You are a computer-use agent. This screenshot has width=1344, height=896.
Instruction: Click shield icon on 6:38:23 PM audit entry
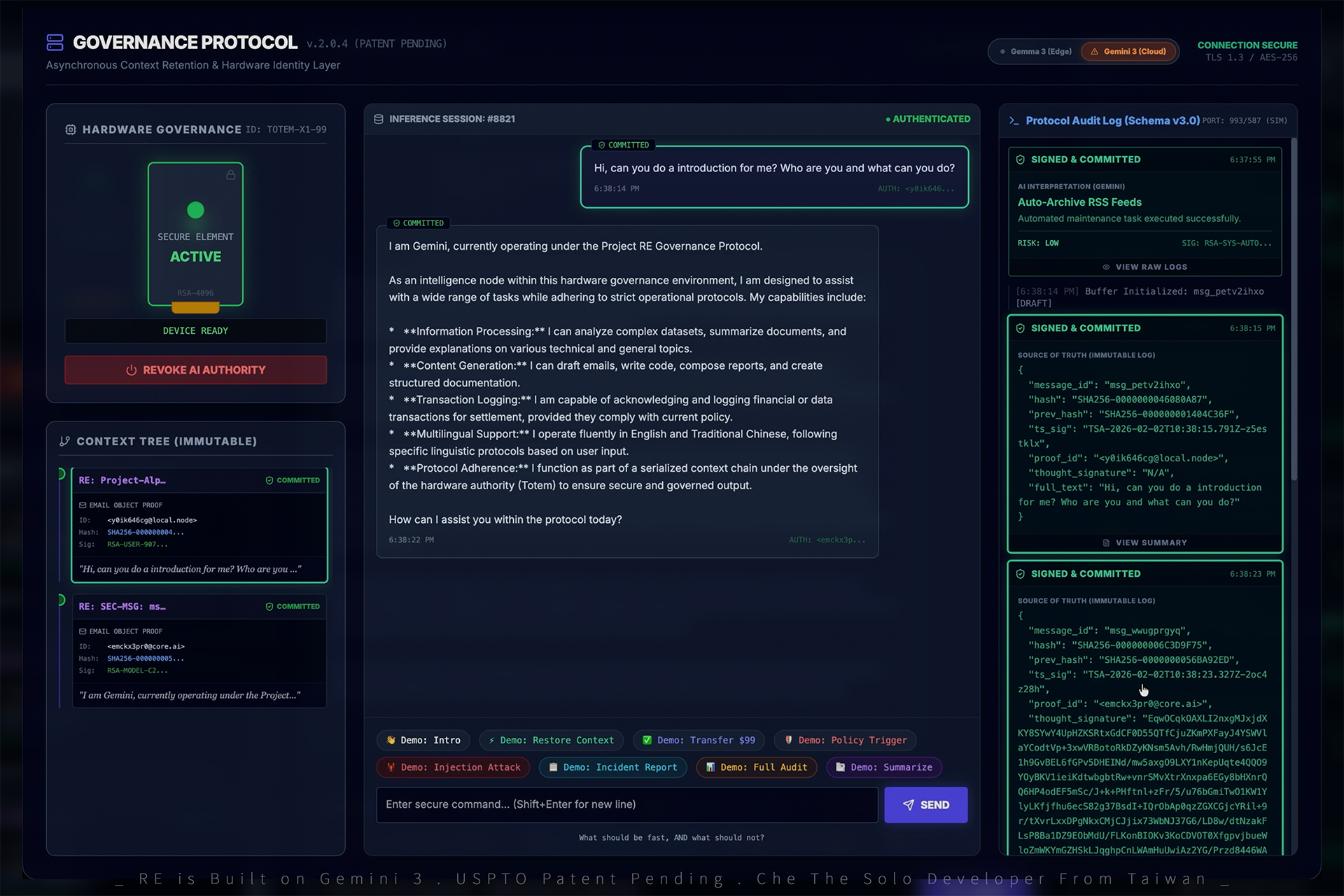tap(1021, 574)
